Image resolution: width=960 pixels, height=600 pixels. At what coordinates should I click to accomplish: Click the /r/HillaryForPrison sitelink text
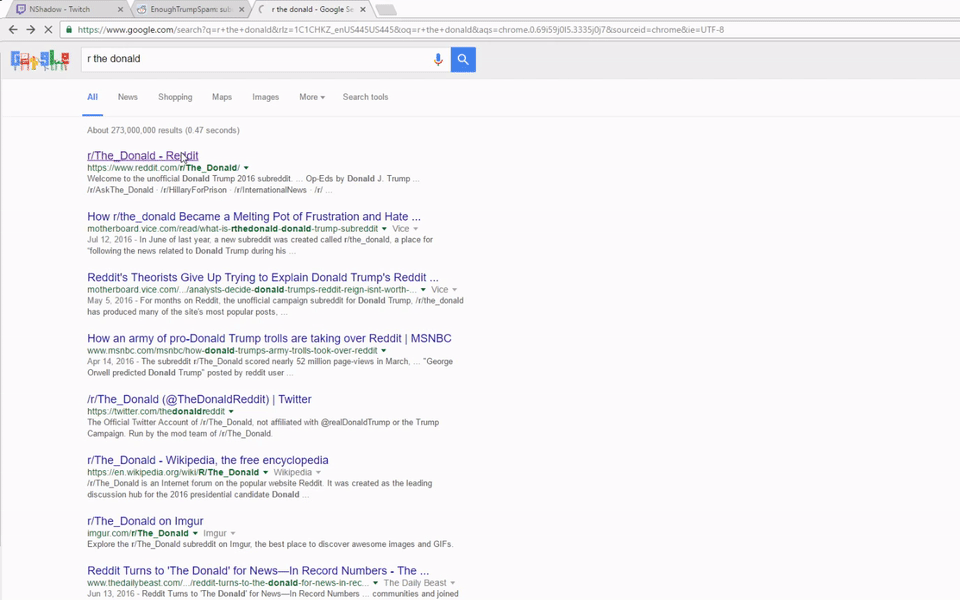tap(193, 190)
